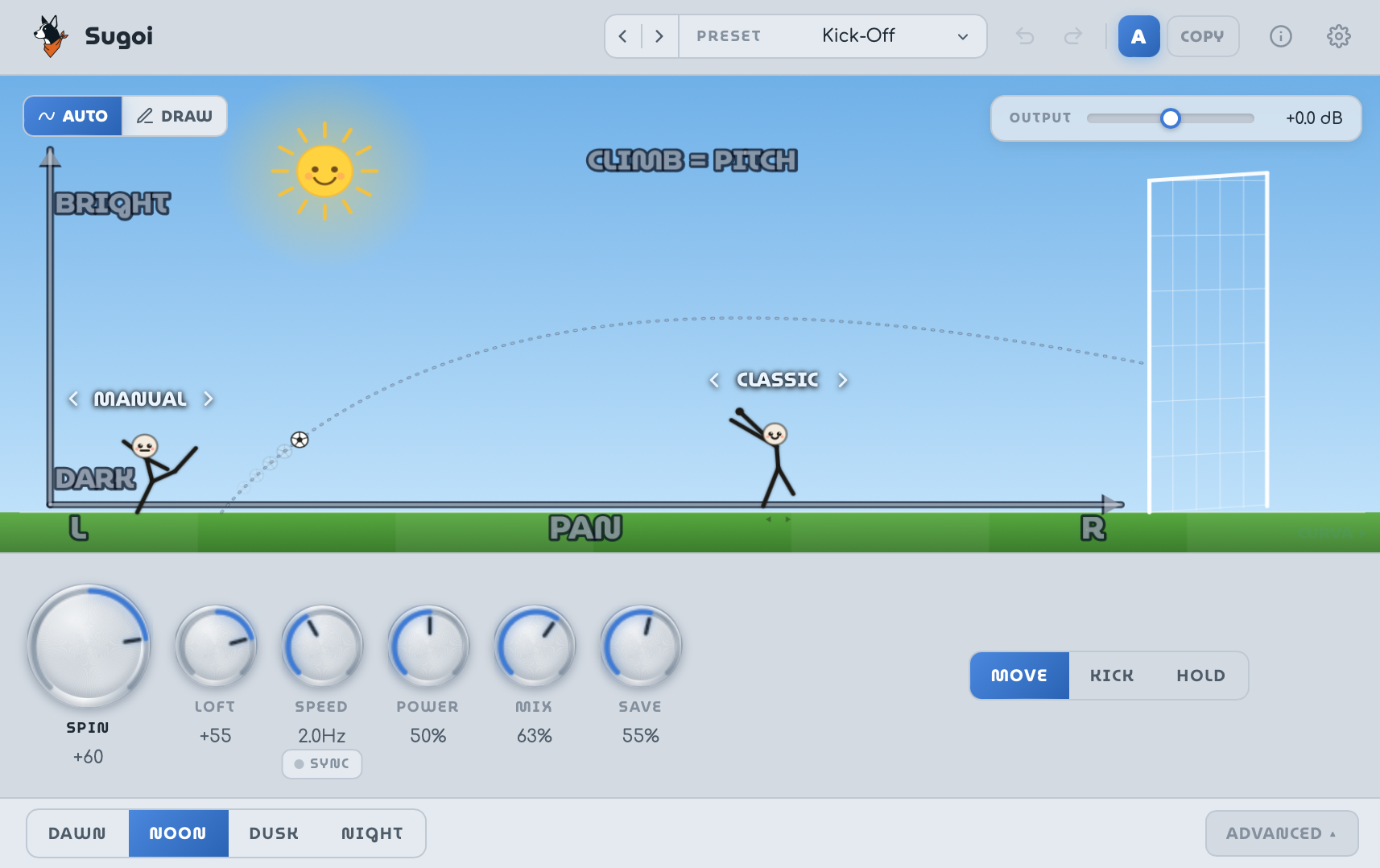Select next keeper mode right of CLASSIC
The image size is (1380, 868).
click(x=842, y=380)
